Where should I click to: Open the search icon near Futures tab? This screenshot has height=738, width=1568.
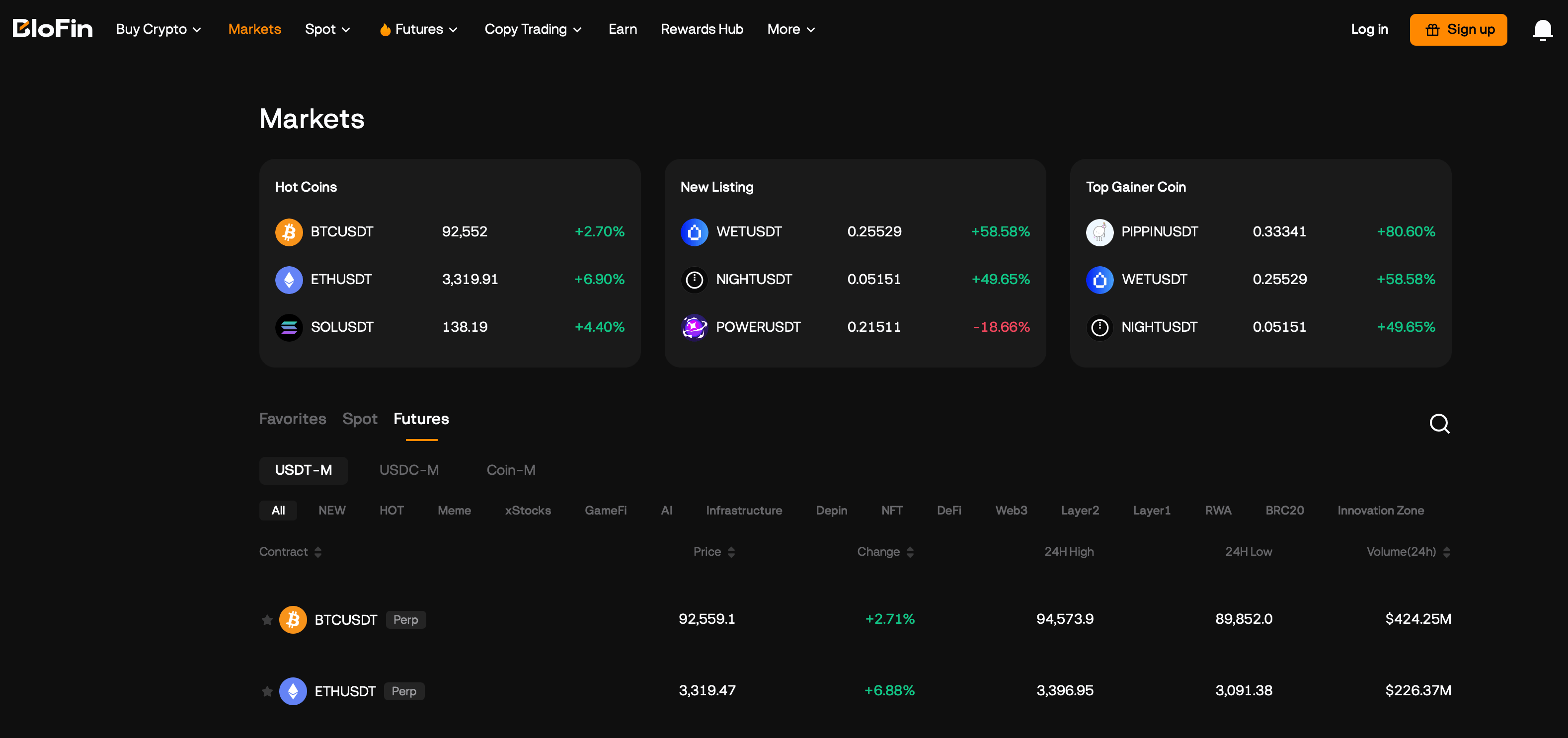tap(1439, 424)
